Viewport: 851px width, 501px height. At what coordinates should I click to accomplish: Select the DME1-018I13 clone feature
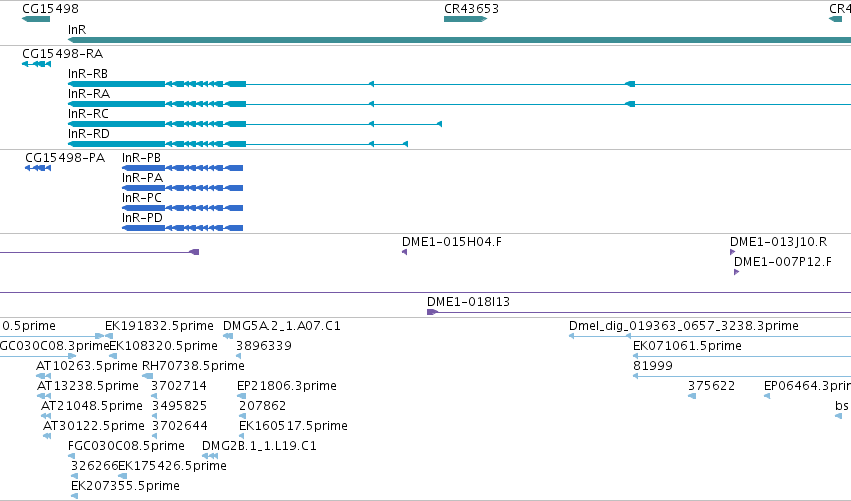(x=639, y=312)
